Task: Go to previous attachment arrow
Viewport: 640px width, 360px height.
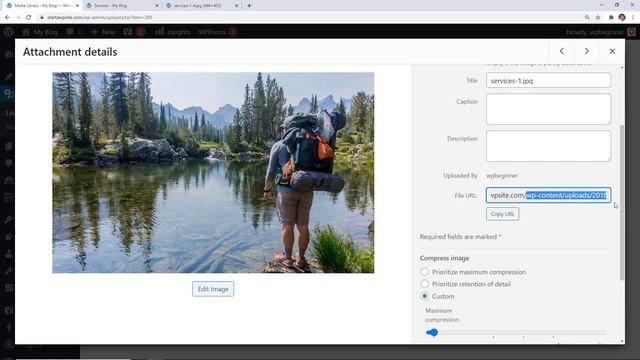Action: pyautogui.click(x=562, y=51)
